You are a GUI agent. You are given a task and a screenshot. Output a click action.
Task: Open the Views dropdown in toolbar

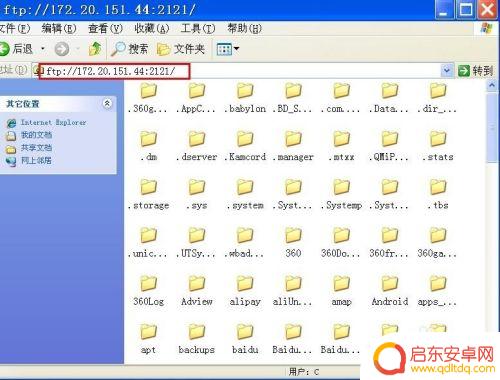coord(228,49)
